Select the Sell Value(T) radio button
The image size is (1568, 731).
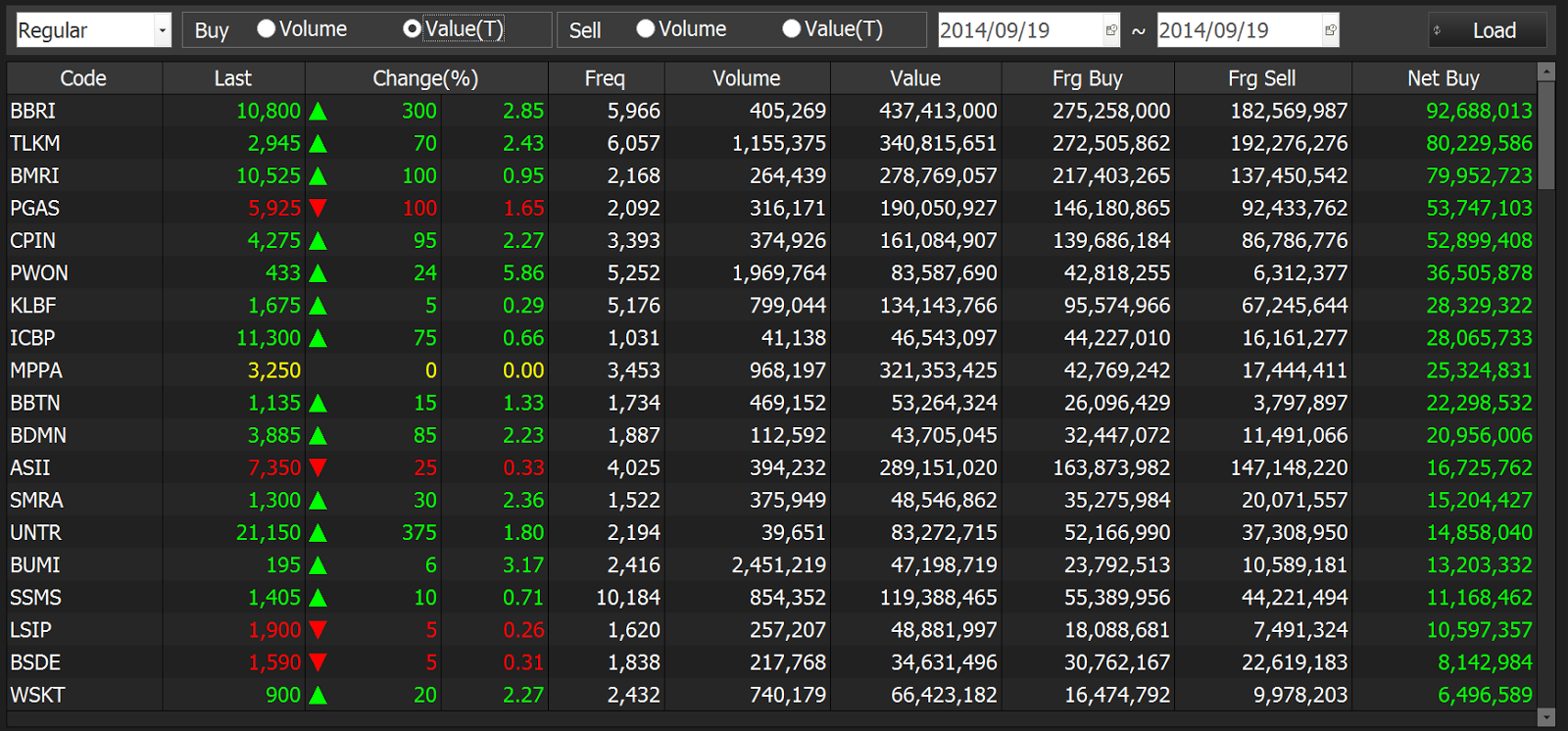[x=791, y=28]
